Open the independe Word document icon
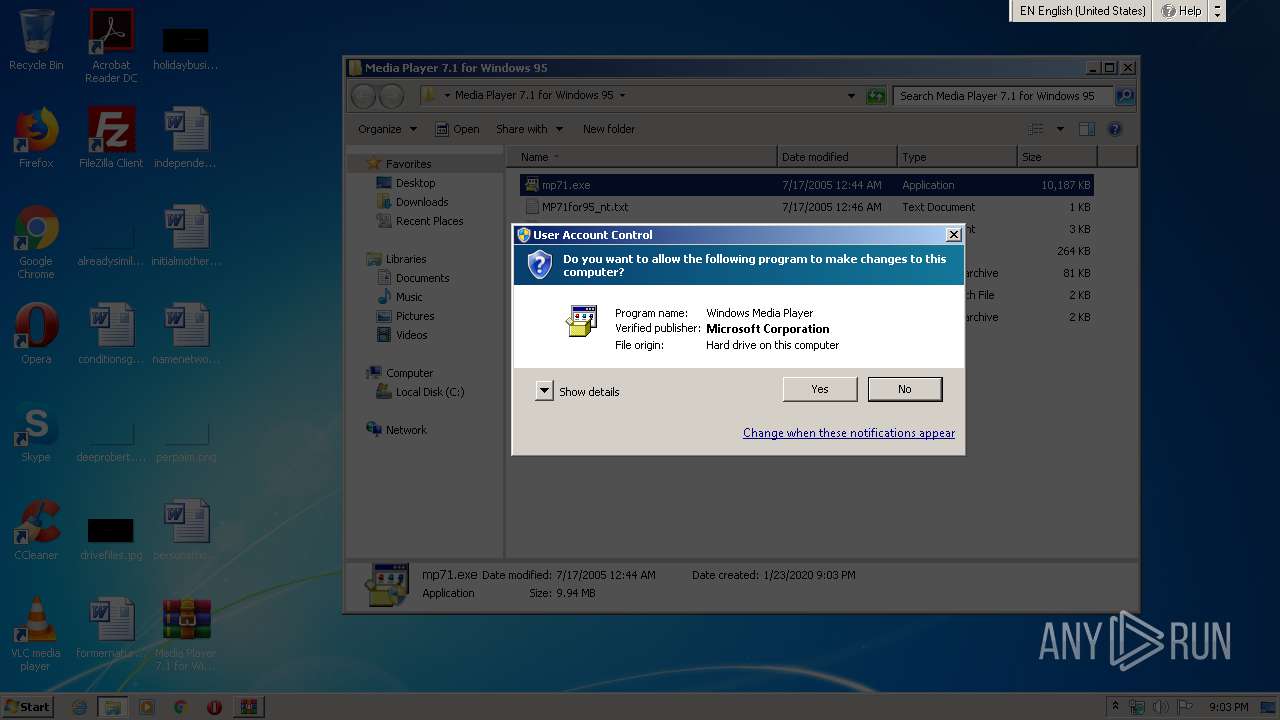The height and width of the screenshot is (720, 1280). (186, 138)
